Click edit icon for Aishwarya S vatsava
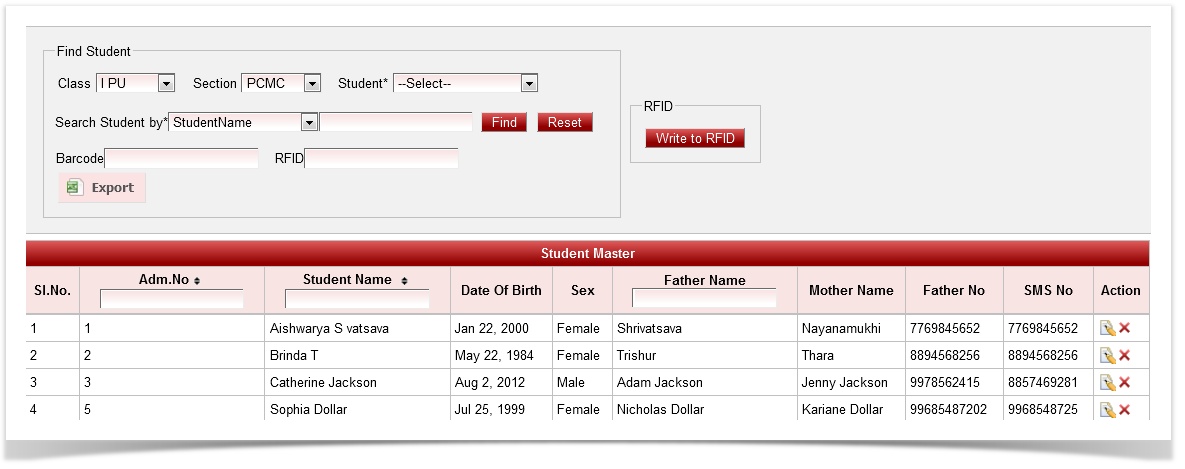 pos(1107,328)
